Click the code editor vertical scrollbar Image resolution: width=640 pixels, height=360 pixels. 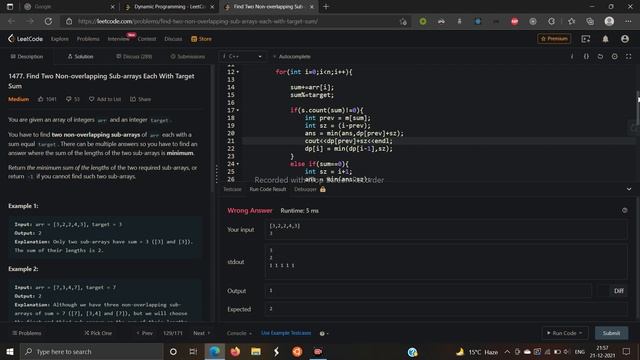(x=638, y=100)
